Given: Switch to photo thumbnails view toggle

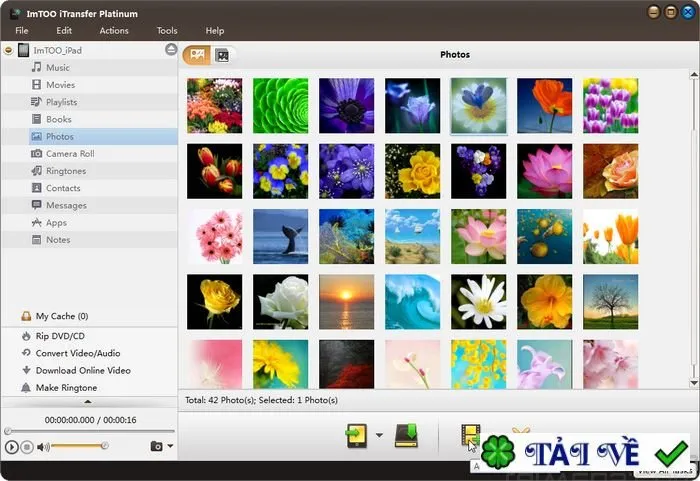Looking at the screenshot, I should click(197, 55).
